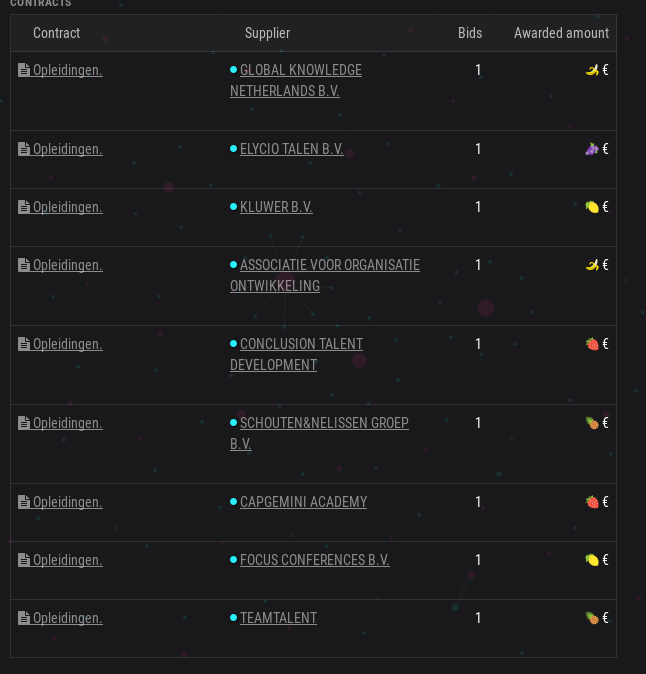Click the Bids column header
This screenshot has height=674, width=646.
(x=470, y=33)
